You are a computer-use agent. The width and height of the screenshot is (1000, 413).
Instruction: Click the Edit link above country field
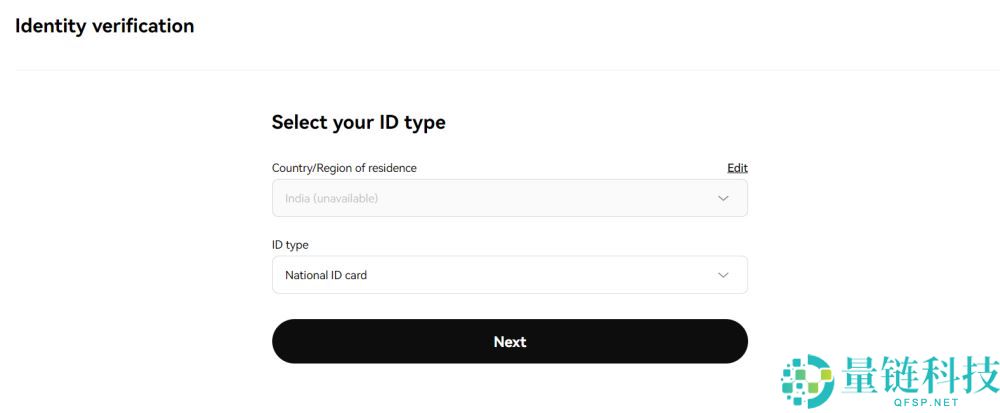[737, 168]
